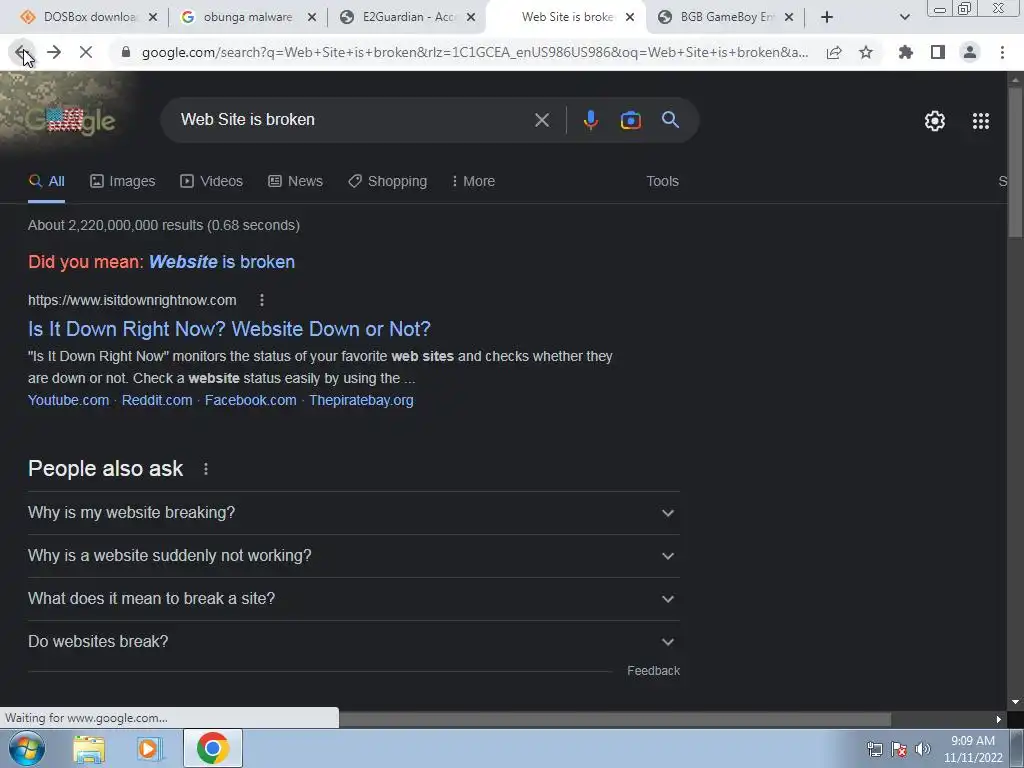
Task: Open options dots beside People also ask
Action: [206, 469]
